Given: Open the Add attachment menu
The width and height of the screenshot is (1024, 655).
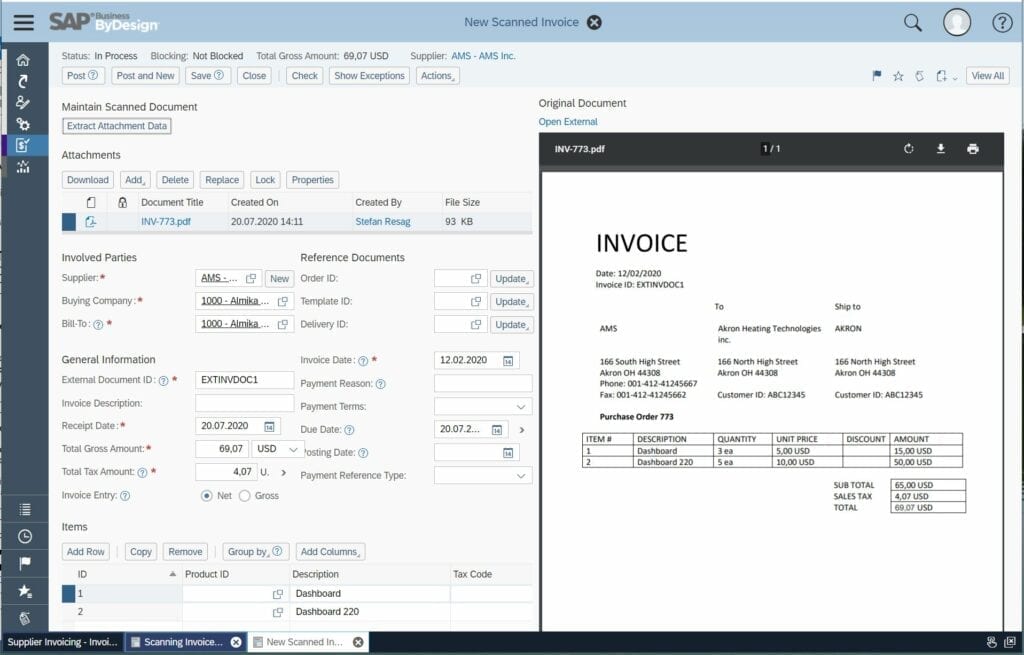Looking at the screenshot, I should coord(135,180).
